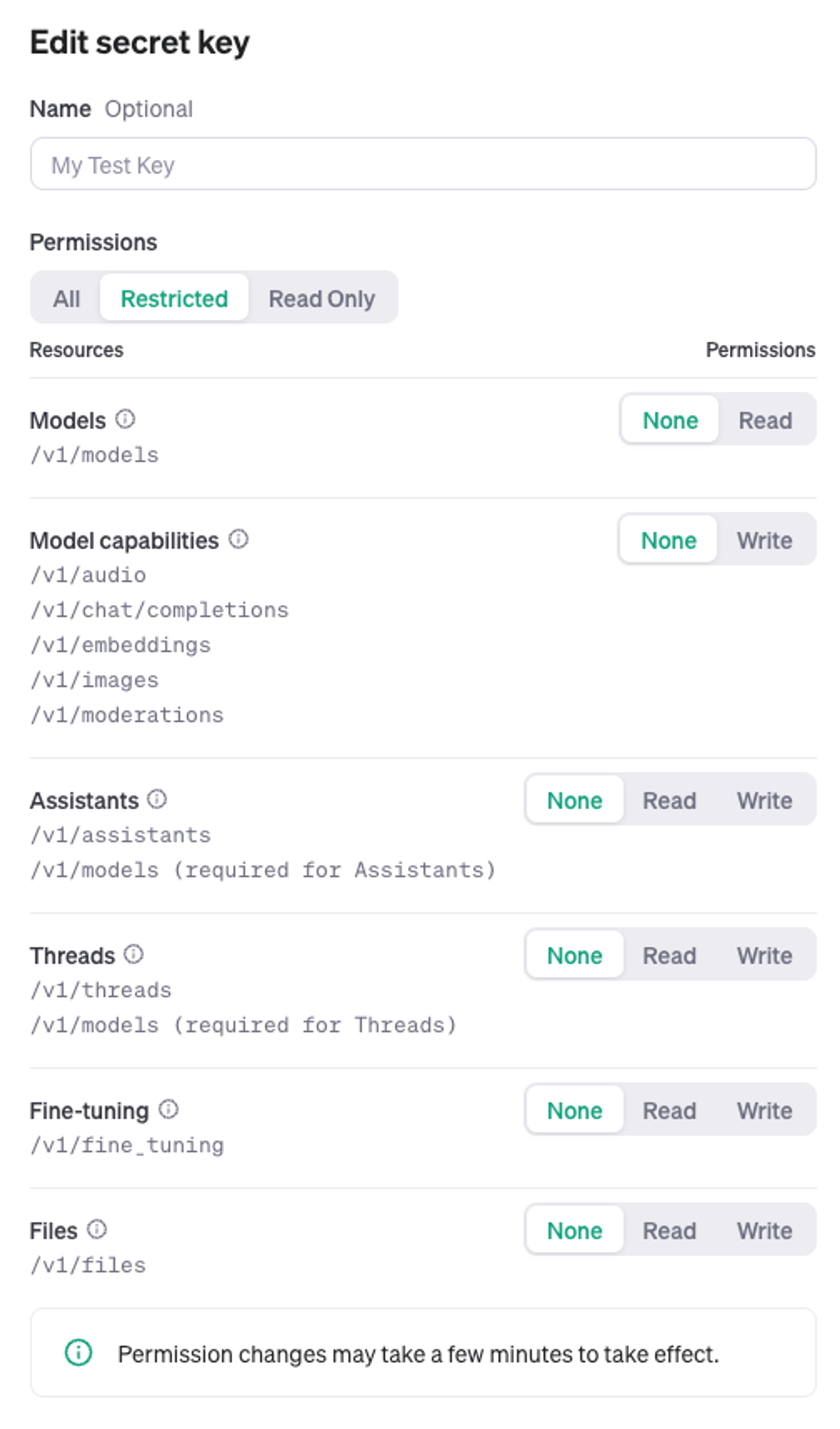Click the Model capabilities info icon
Viewport: 840px width, 1429px height.
click(239, 539)
